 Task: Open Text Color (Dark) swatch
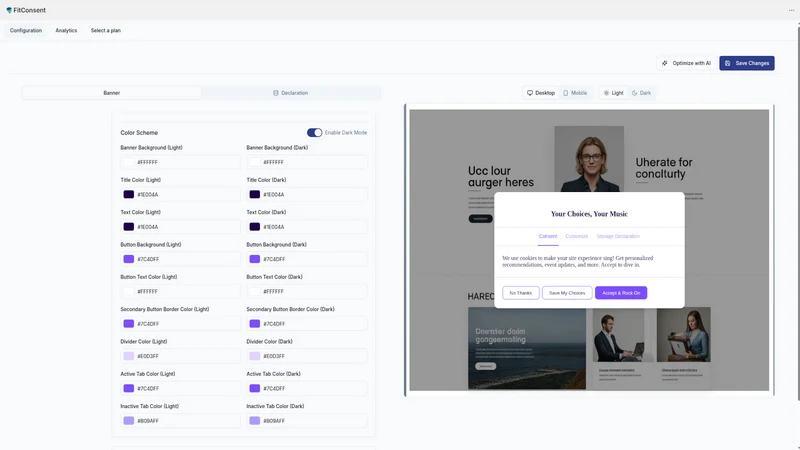click(255, 227)
